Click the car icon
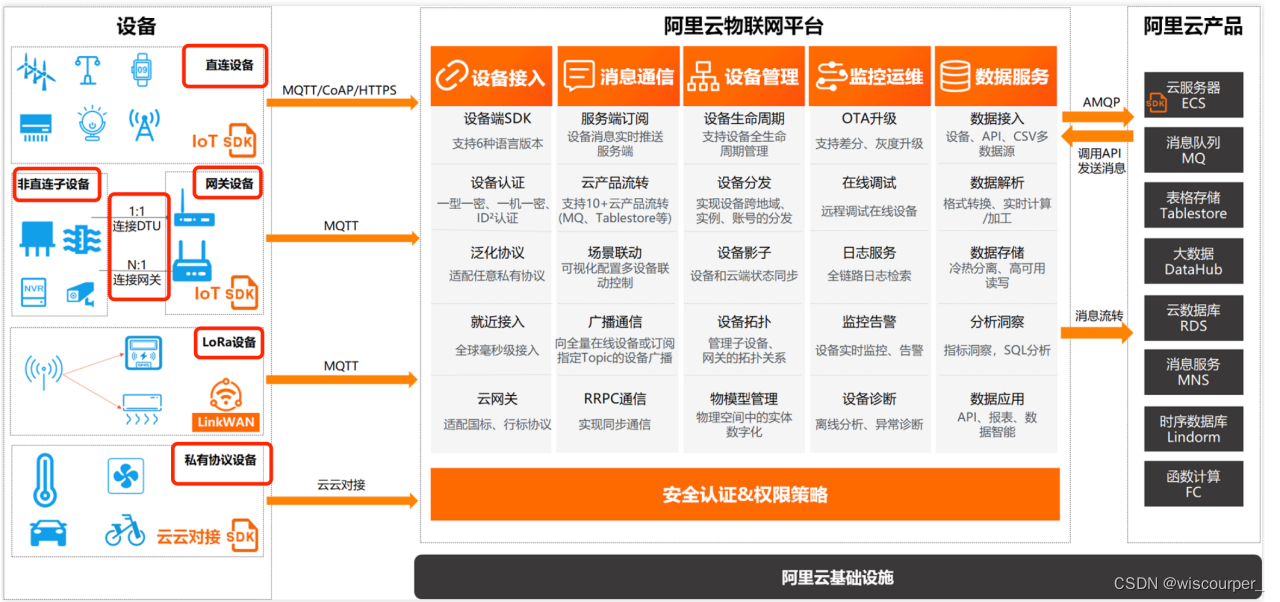 click(x=48, y=533)
